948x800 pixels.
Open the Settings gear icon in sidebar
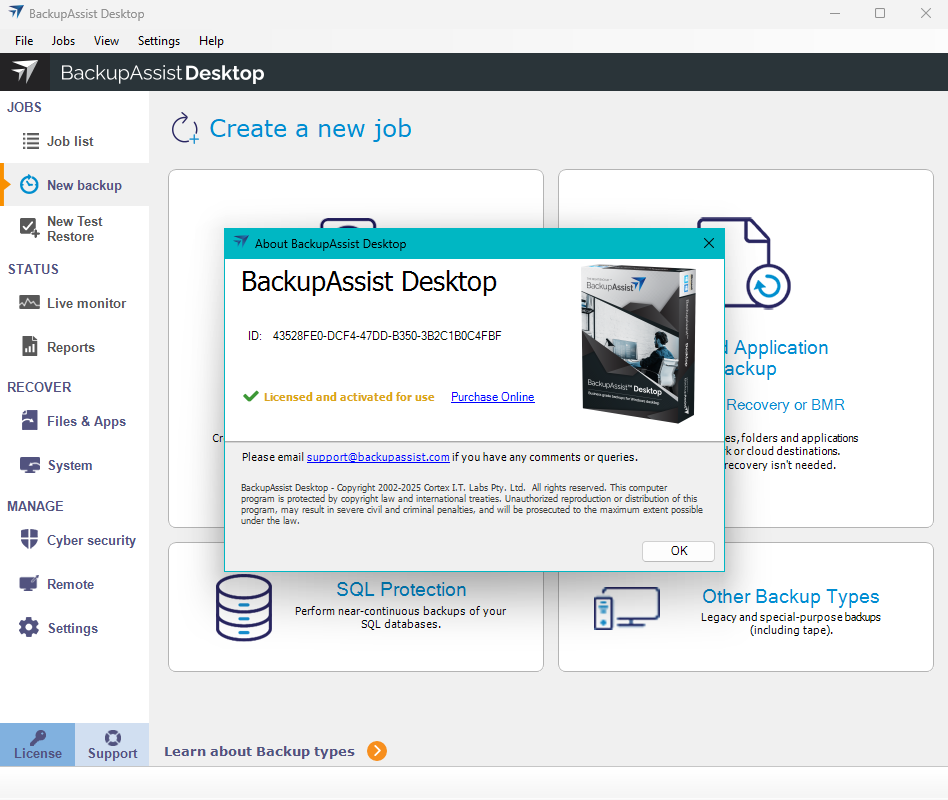pos(28,627)
